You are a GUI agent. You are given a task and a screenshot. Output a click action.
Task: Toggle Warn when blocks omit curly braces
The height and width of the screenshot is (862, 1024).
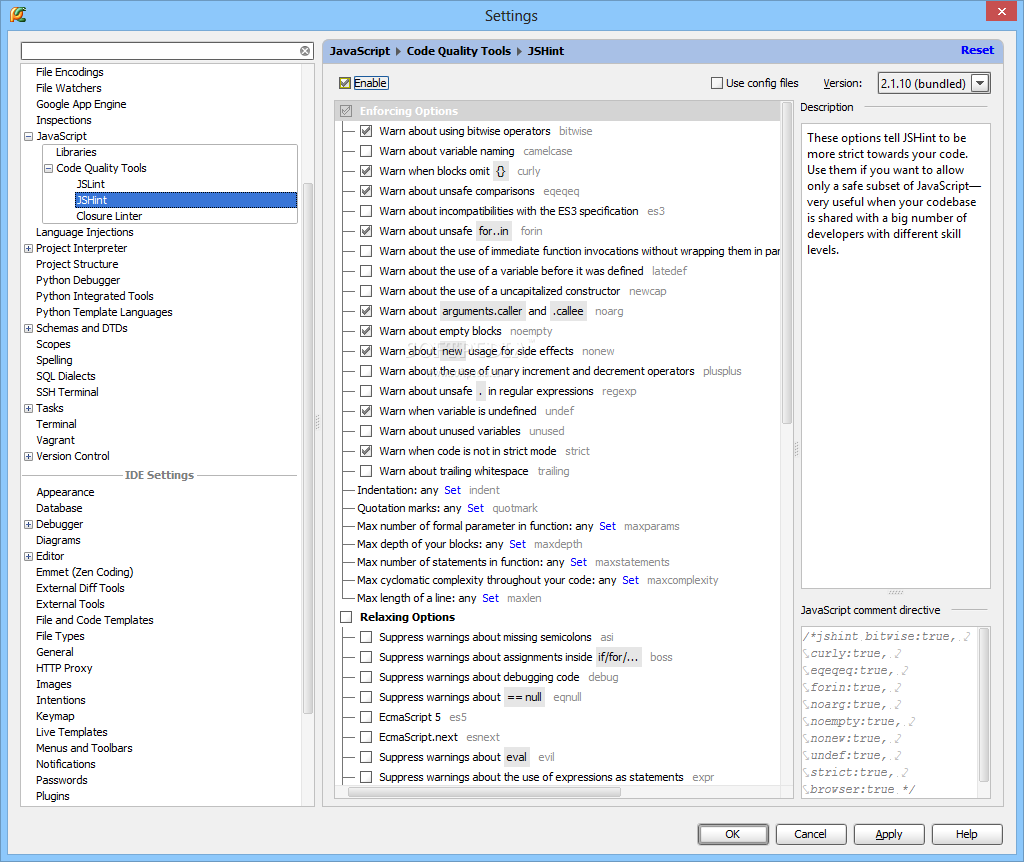(x=366, y=171)
